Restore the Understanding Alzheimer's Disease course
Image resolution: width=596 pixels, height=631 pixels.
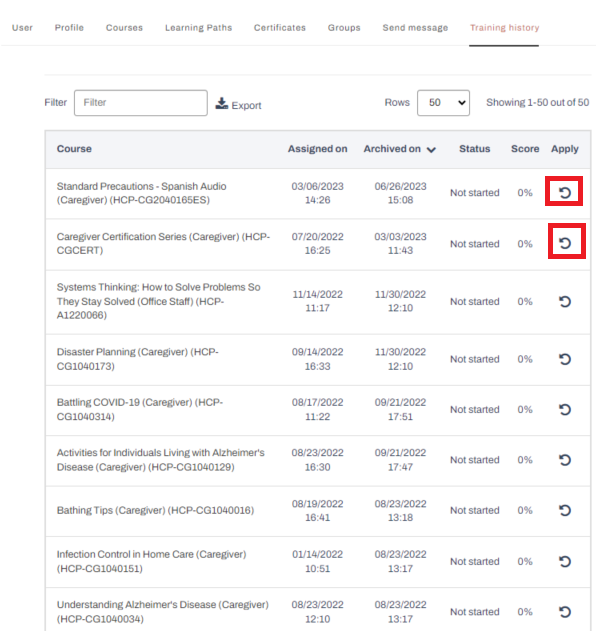pos(565,612)
